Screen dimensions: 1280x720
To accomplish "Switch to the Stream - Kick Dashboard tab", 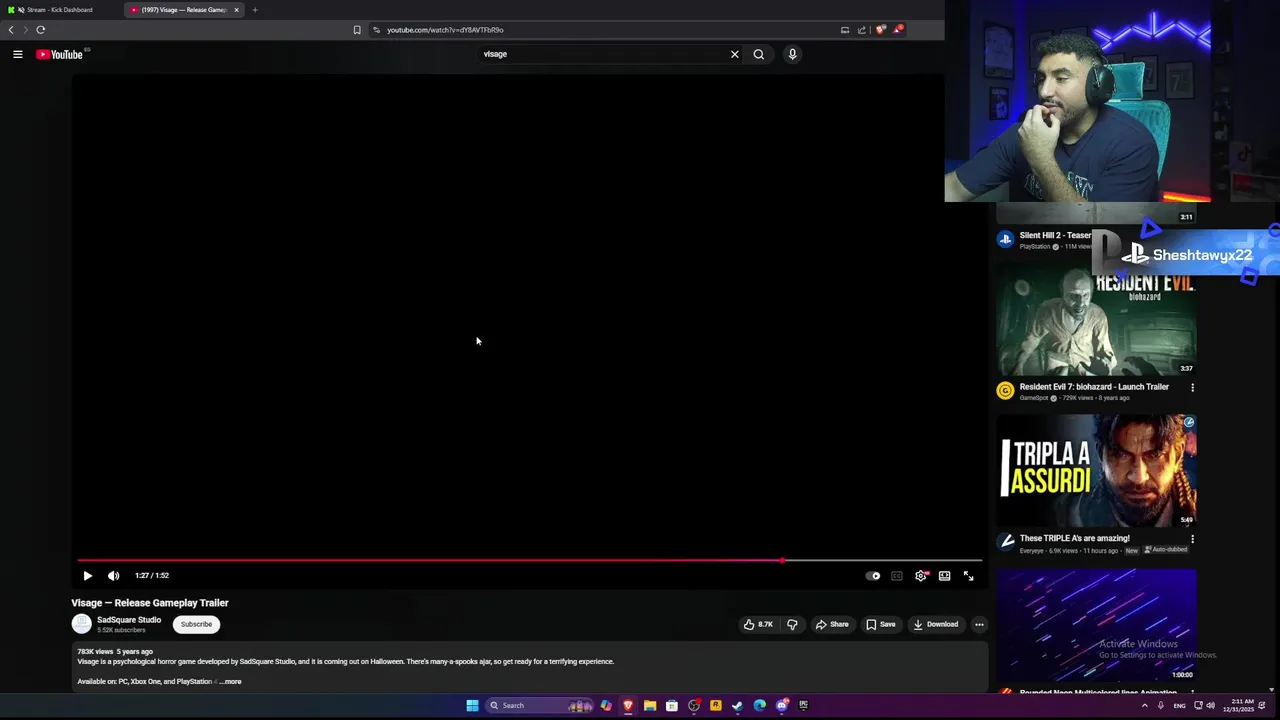I will coord(60,10).
